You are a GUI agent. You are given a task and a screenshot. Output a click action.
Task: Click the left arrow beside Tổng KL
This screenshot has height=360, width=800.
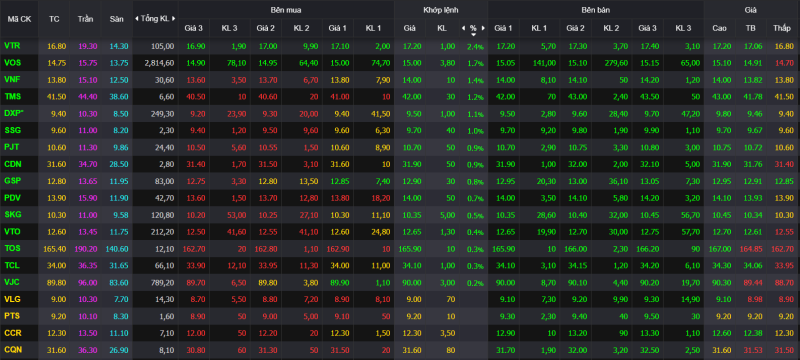[x=136, y=19]
